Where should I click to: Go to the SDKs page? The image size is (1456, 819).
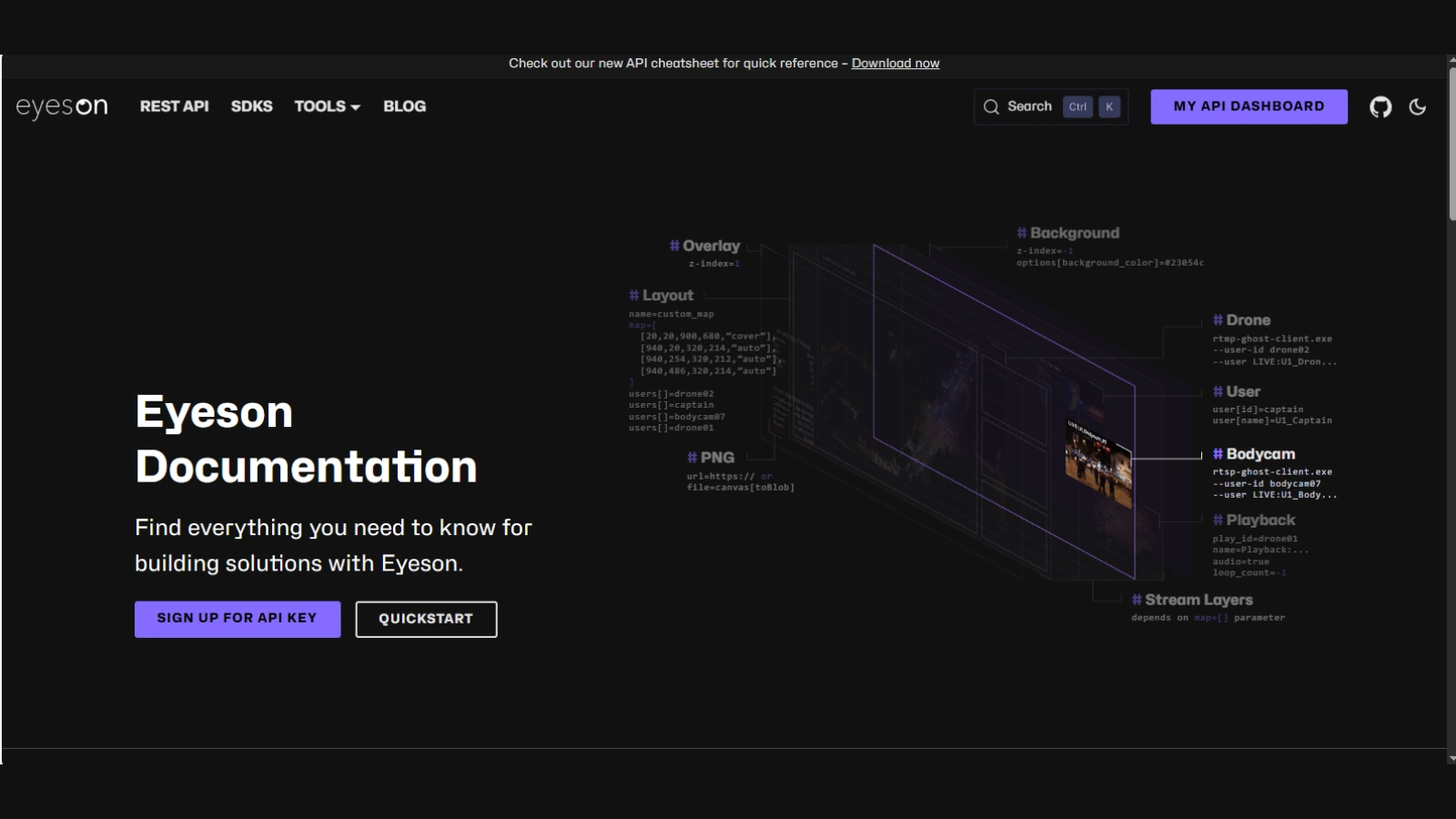coord(251,106)
